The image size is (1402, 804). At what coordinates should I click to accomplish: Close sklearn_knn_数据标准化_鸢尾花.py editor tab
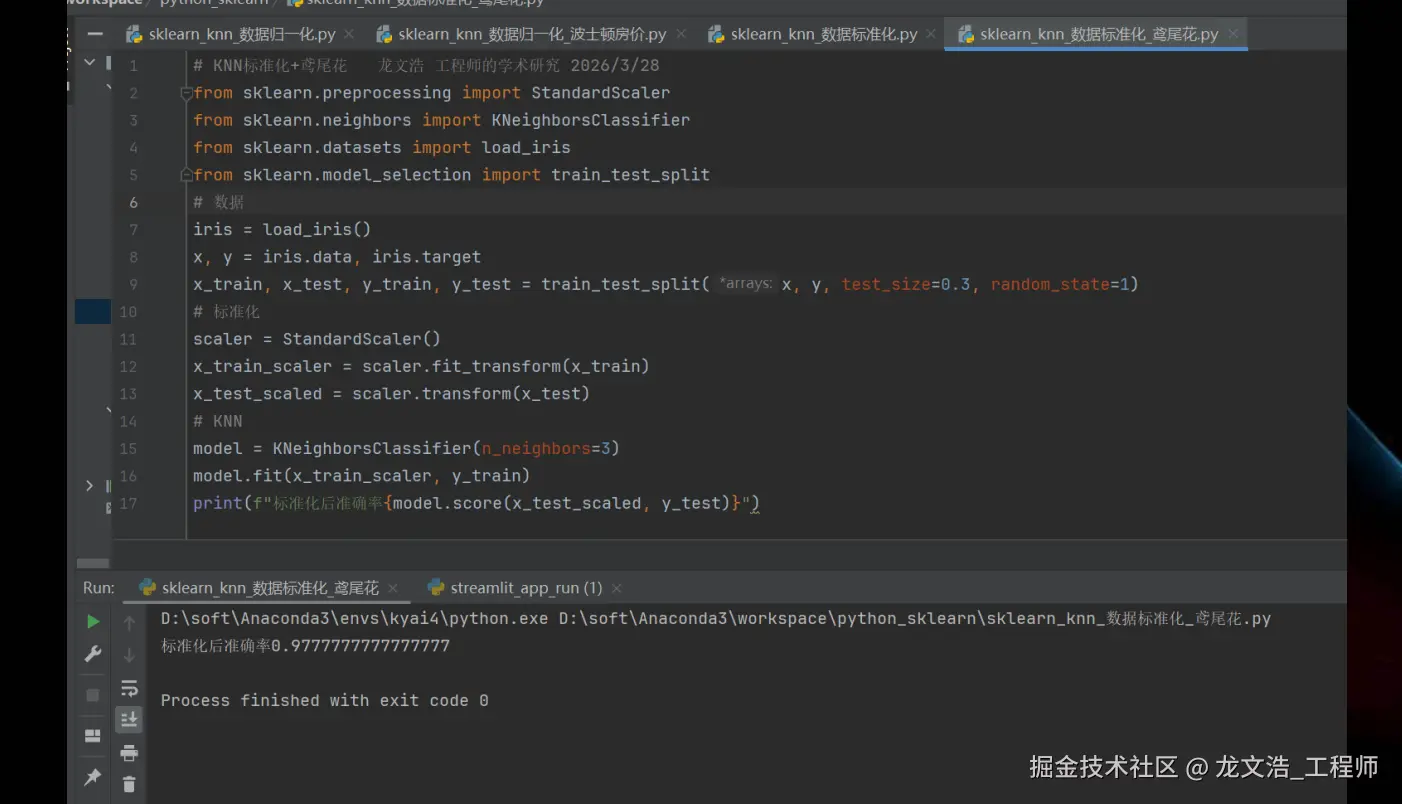tap(1233, 34)
